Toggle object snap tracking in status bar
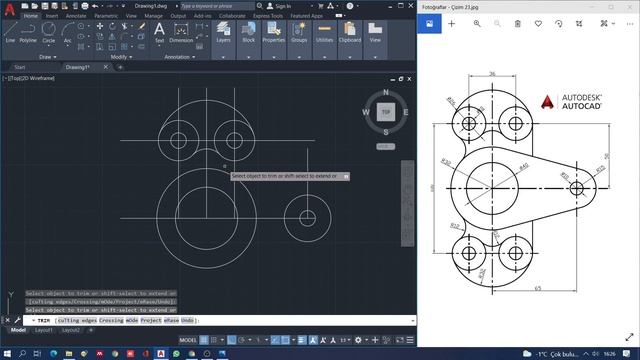 pyautogui.click(x=276, y=340)
